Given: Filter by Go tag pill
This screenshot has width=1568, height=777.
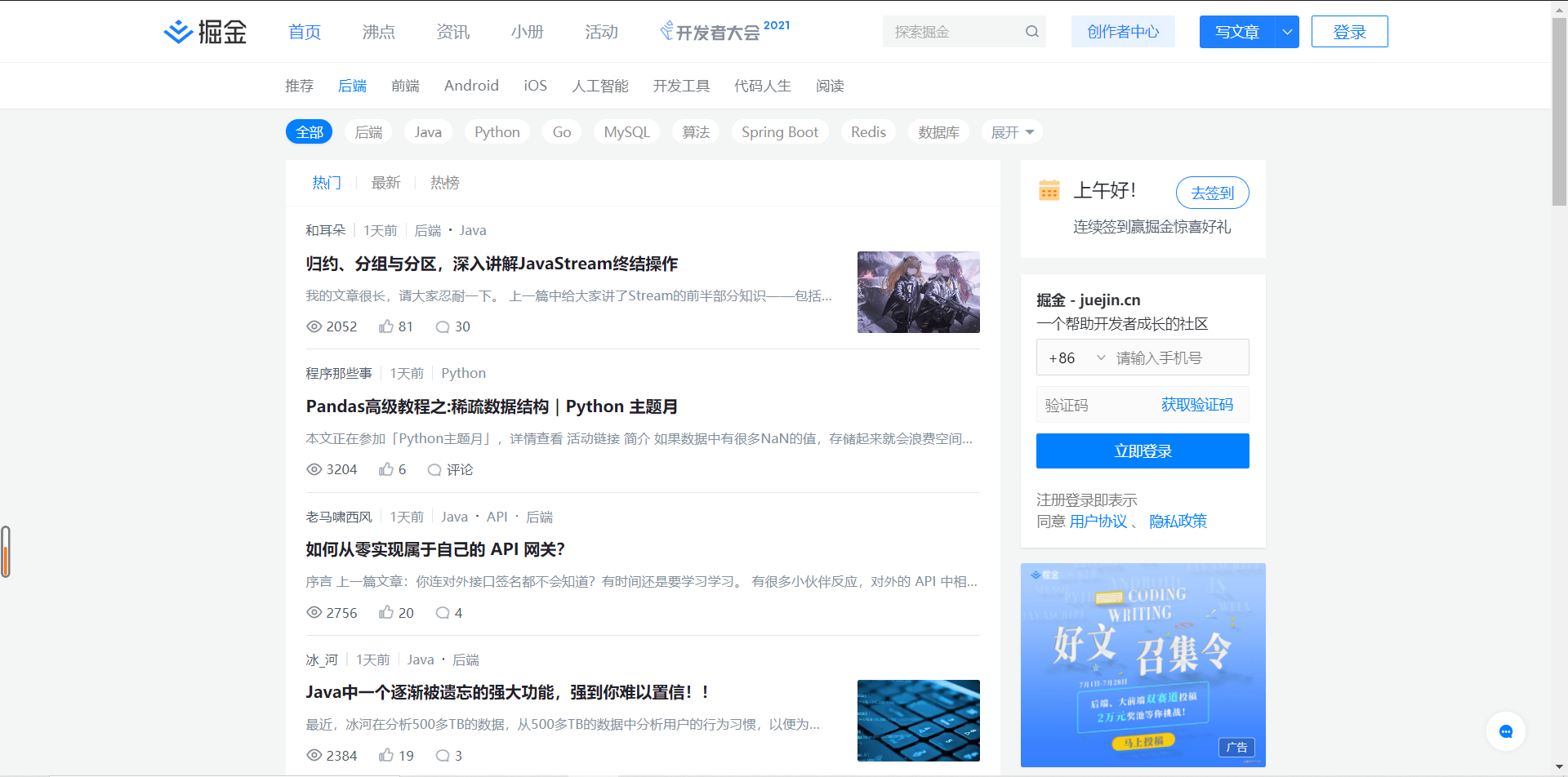Looking at the screenshot, I should point(562,132).
